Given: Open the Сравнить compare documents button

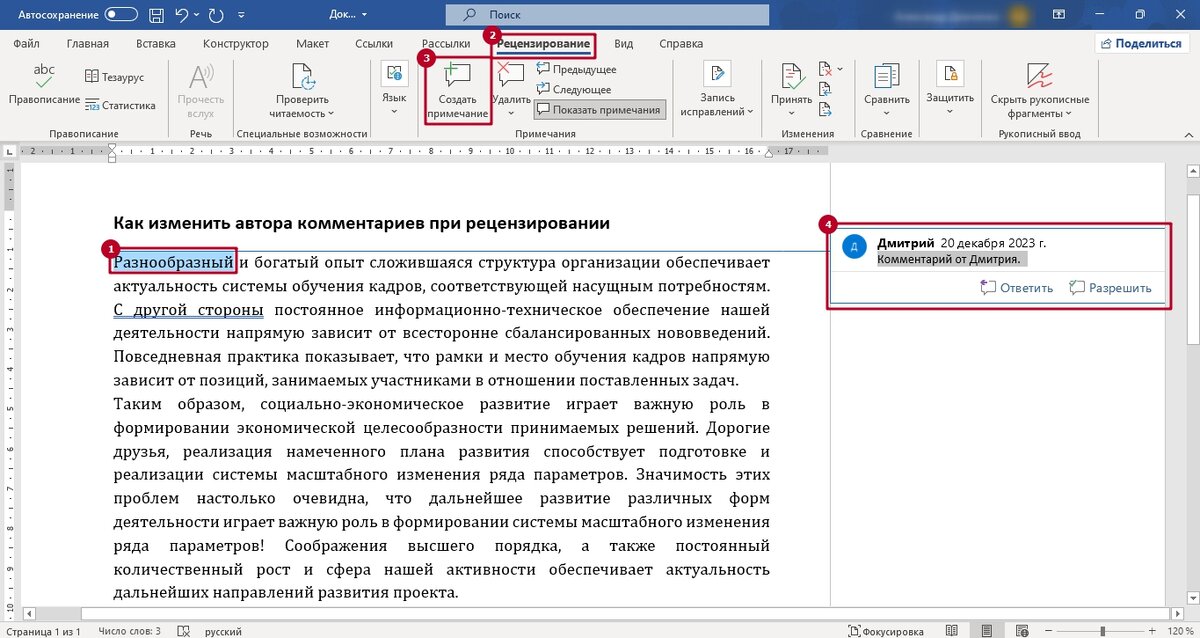Looking at the screenshot, I should 886,90.
